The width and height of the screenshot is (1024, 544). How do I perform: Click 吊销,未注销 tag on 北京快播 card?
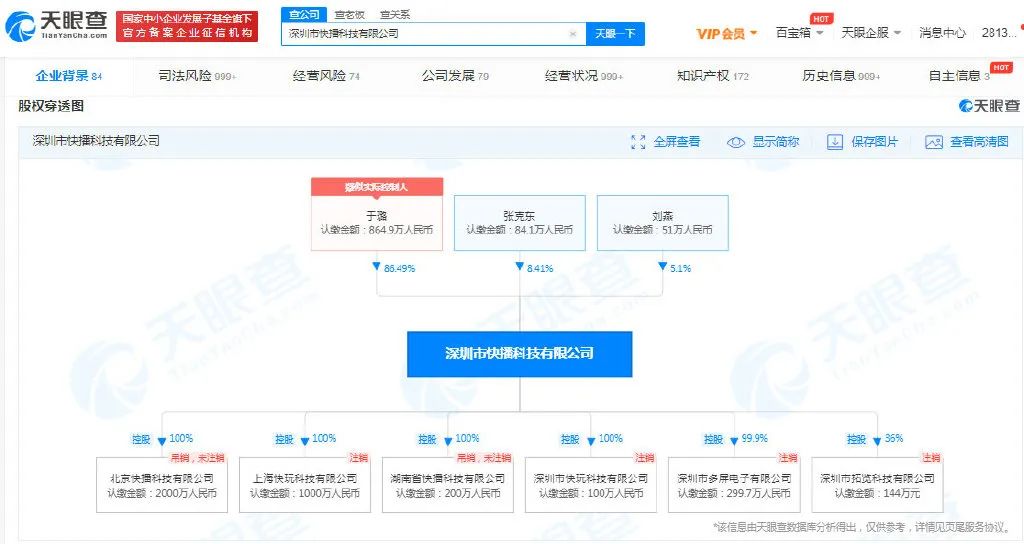[197, 458]
